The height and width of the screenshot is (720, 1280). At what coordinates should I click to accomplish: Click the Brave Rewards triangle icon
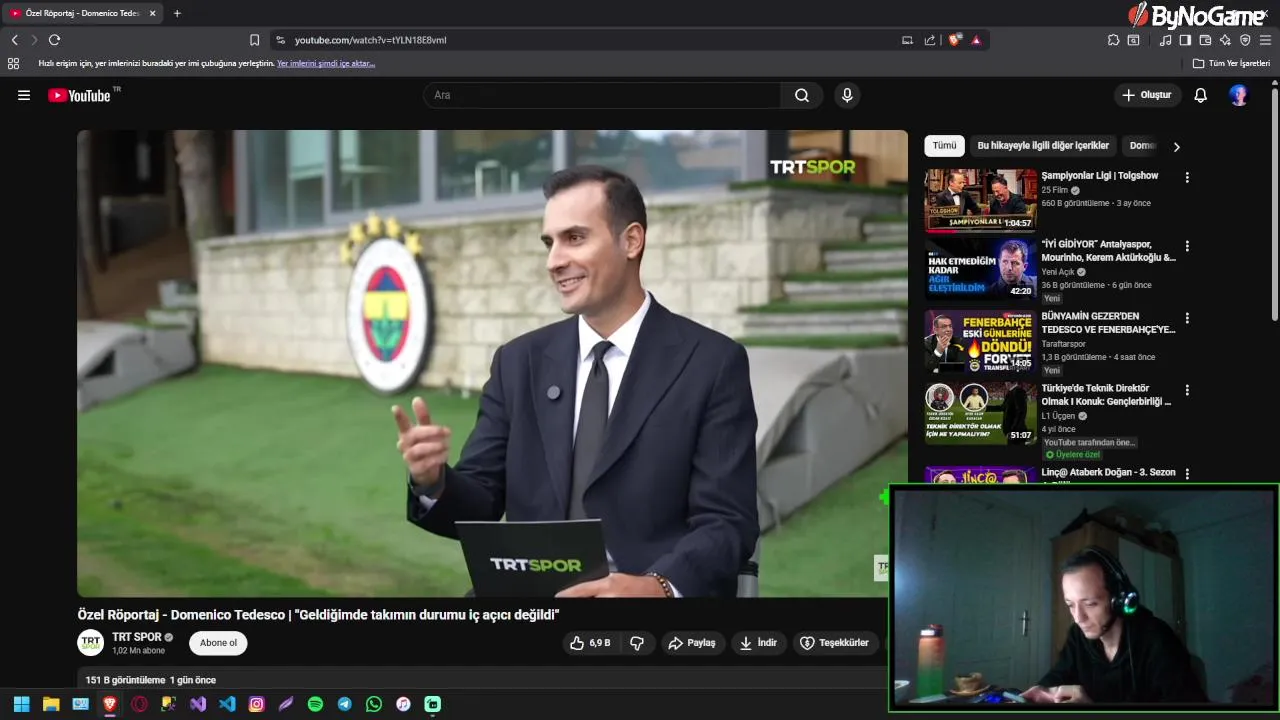tap(976, 40)
